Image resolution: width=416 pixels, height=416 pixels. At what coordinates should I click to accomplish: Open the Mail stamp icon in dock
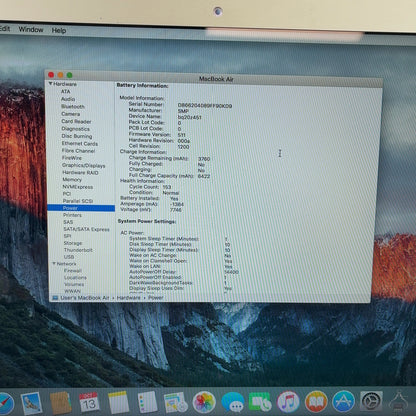point(31,403)
